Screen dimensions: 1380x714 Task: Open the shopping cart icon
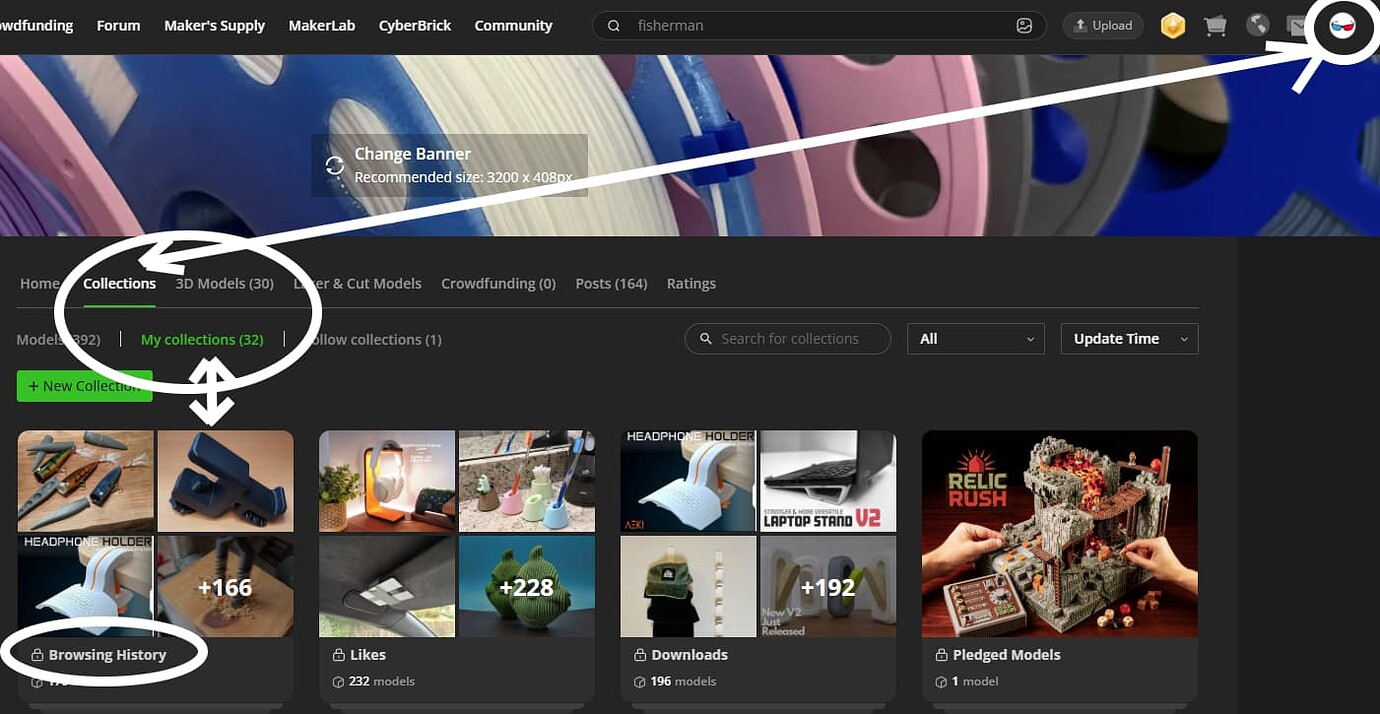tap(1215, 26)
